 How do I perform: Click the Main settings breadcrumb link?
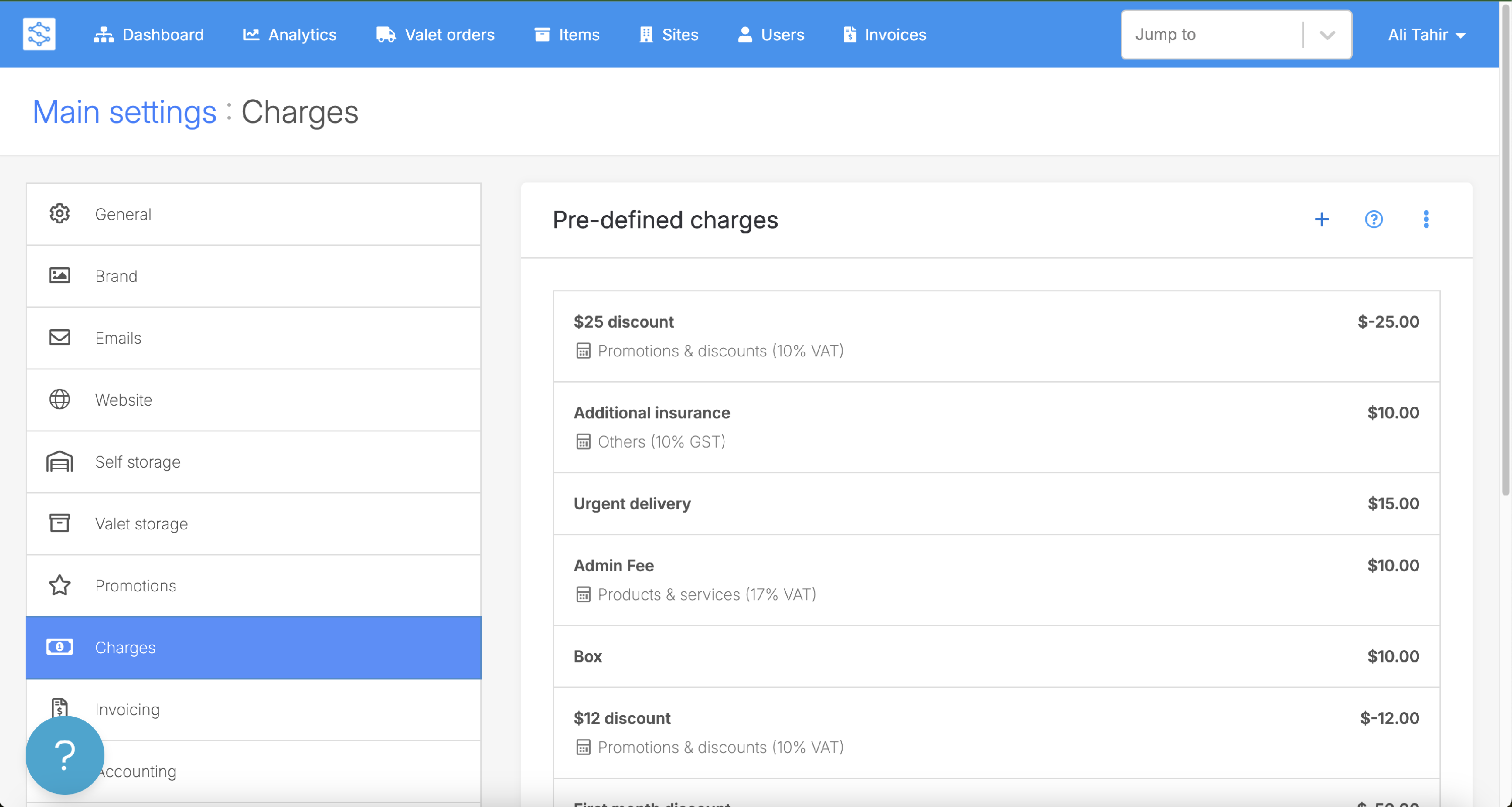pyautogui.click(x=124, y=111)
